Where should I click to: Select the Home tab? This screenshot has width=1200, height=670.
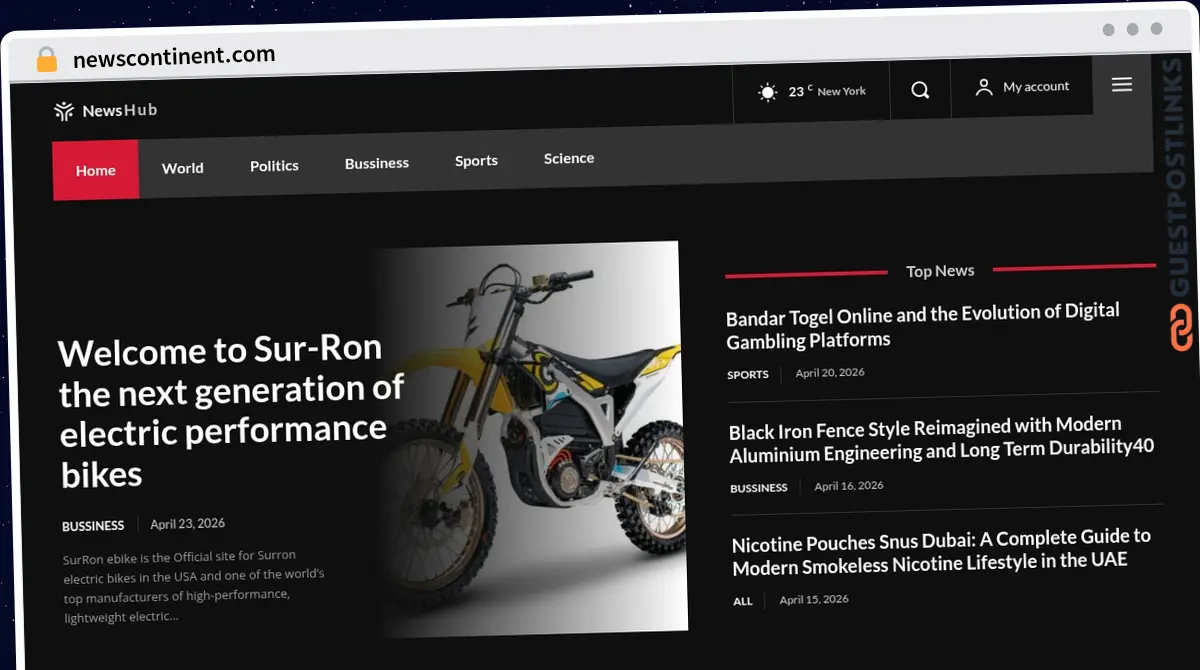[96, 170]
